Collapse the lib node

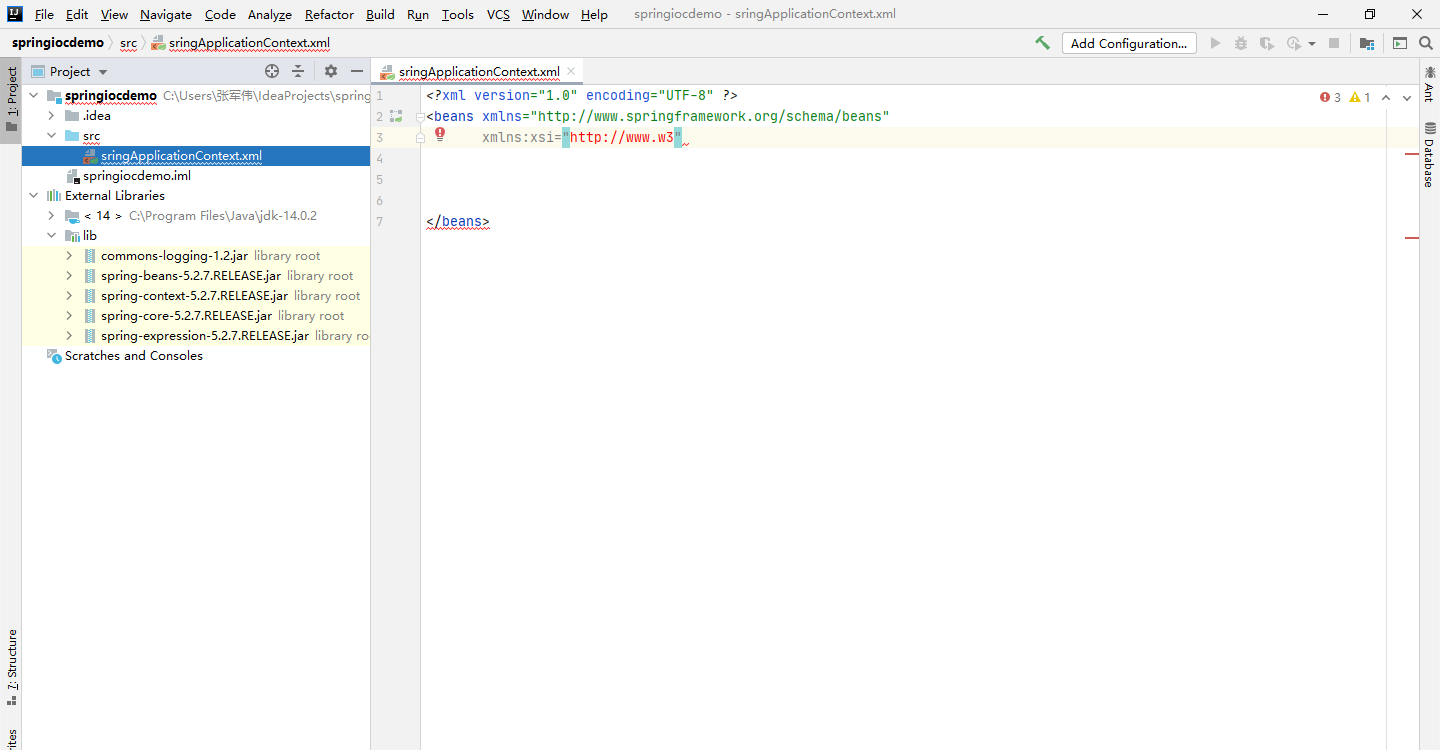51,236
